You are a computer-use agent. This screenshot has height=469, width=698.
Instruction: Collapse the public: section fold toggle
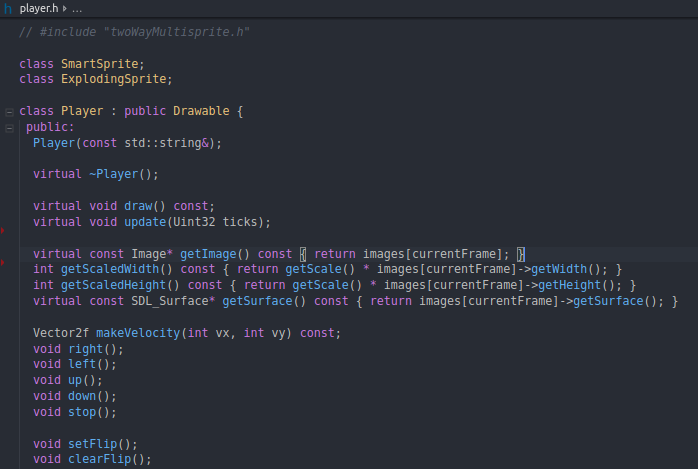(9, 128)
